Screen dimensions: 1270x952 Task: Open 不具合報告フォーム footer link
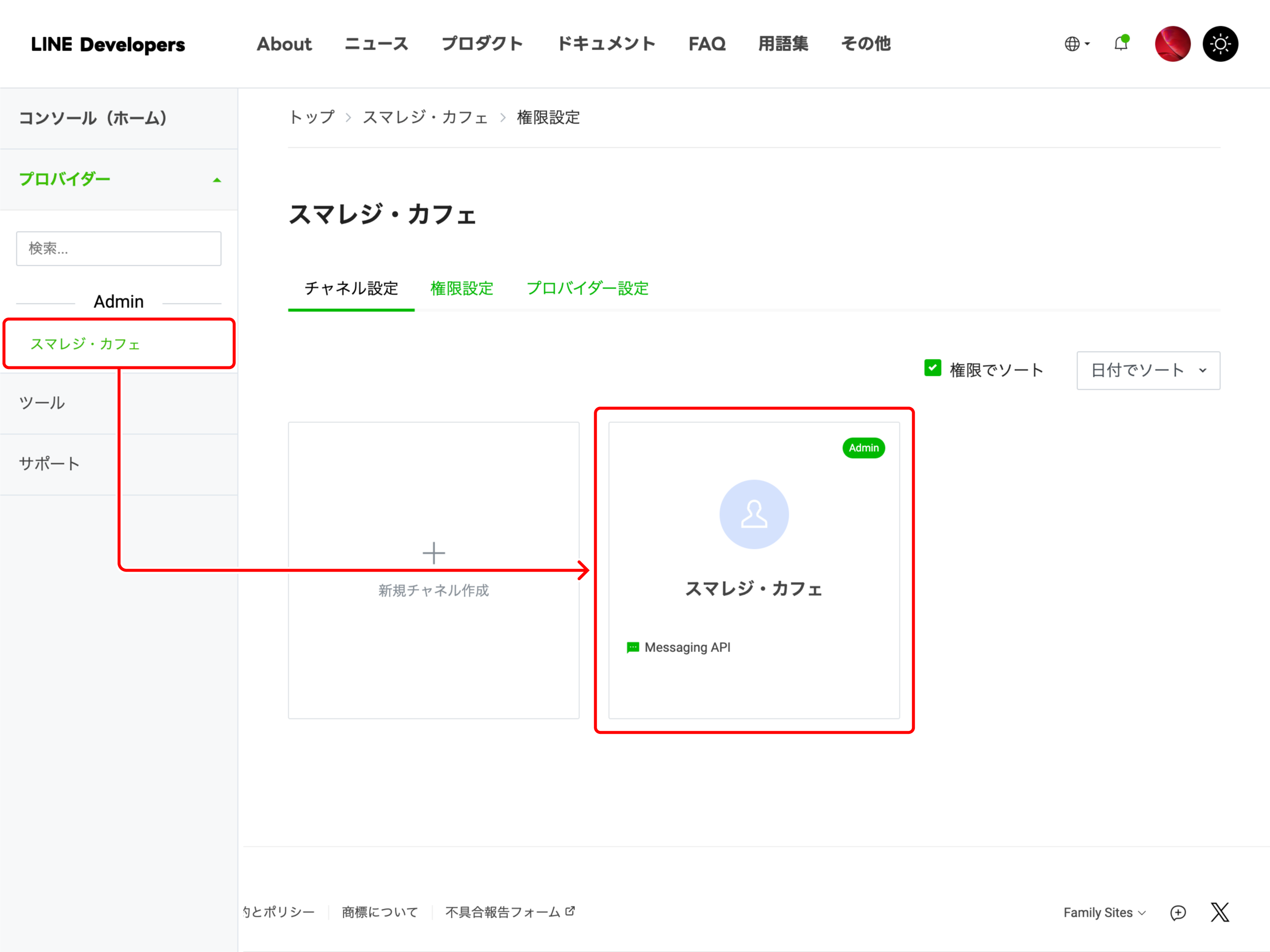point(503,912)
